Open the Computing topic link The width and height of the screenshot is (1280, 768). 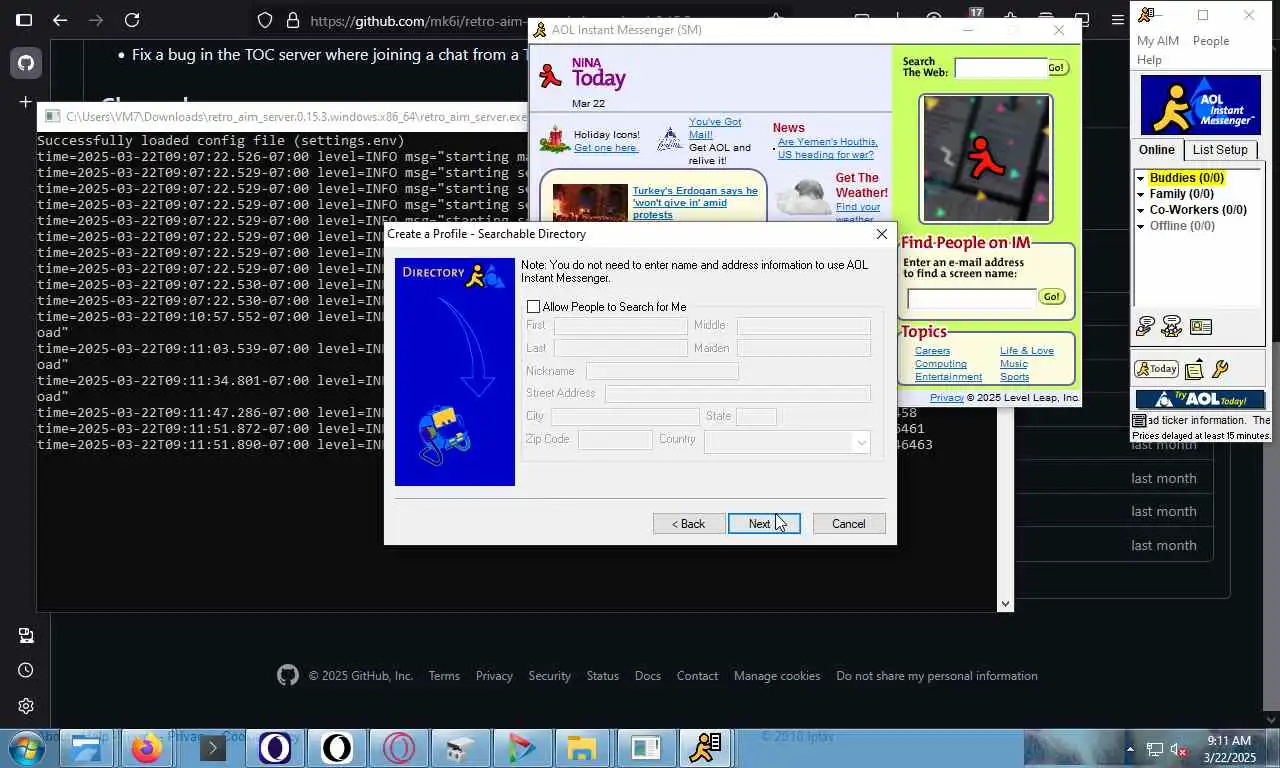point(941,364)
